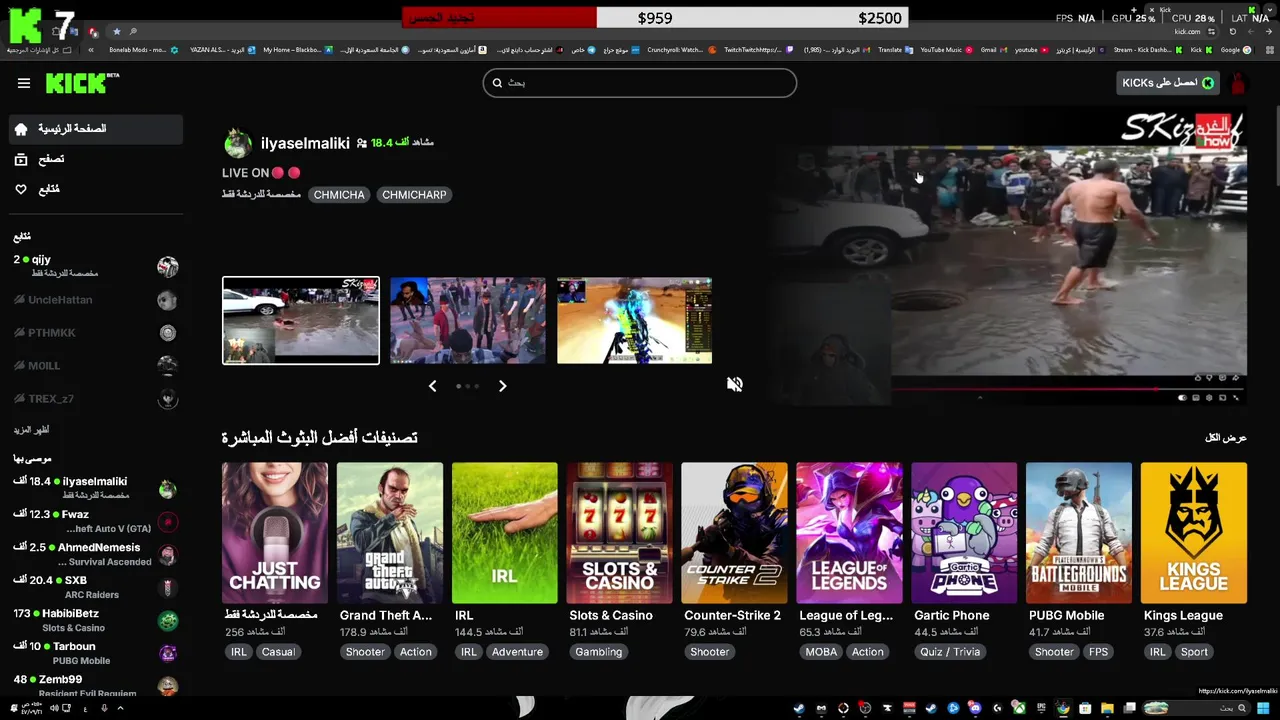
Task: Go to الصفحة الرئيسية home page
Action: 95,129
